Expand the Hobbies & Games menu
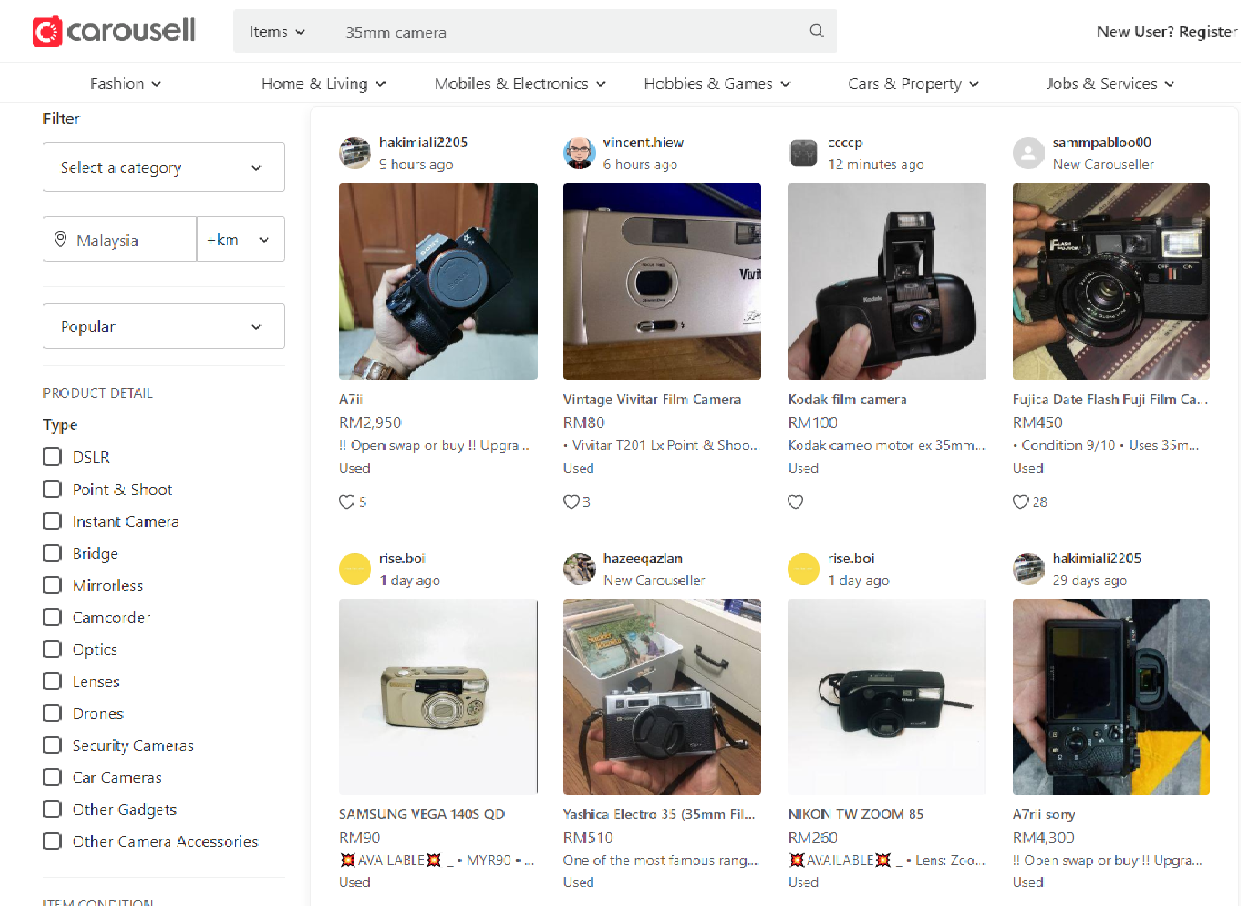The image size is (1241, 906). click(x=717, y=84)
